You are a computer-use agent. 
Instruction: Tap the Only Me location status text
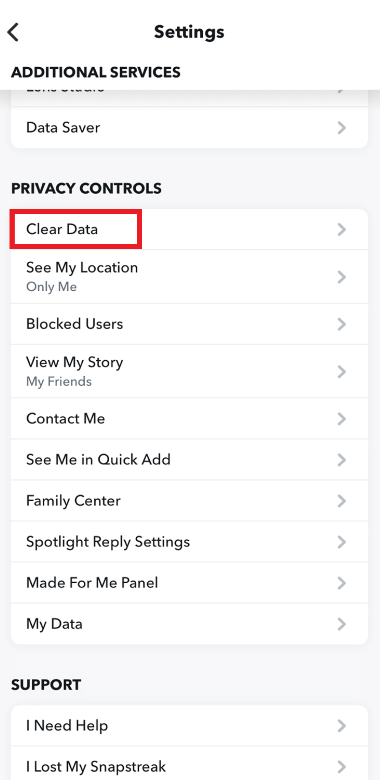pos(51,287)
